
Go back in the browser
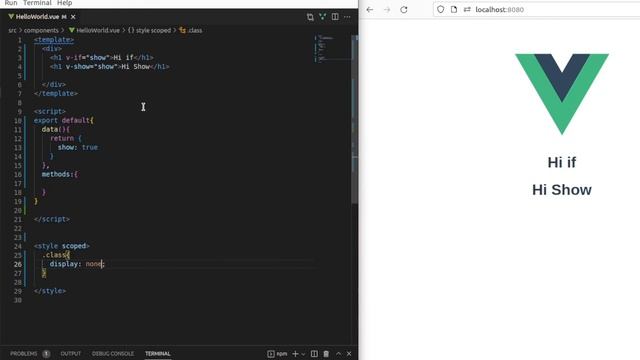pyautogui.click(x=370, y=9)
